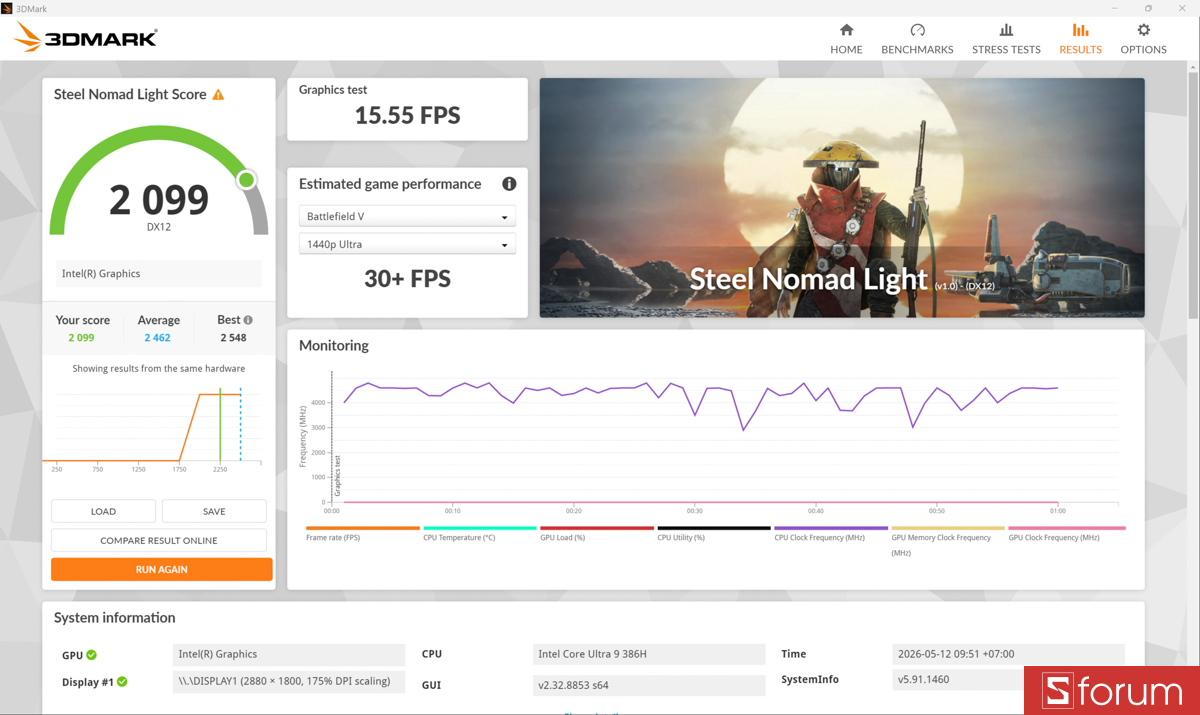Open the OPTIONS tab

pos(1143,39)
